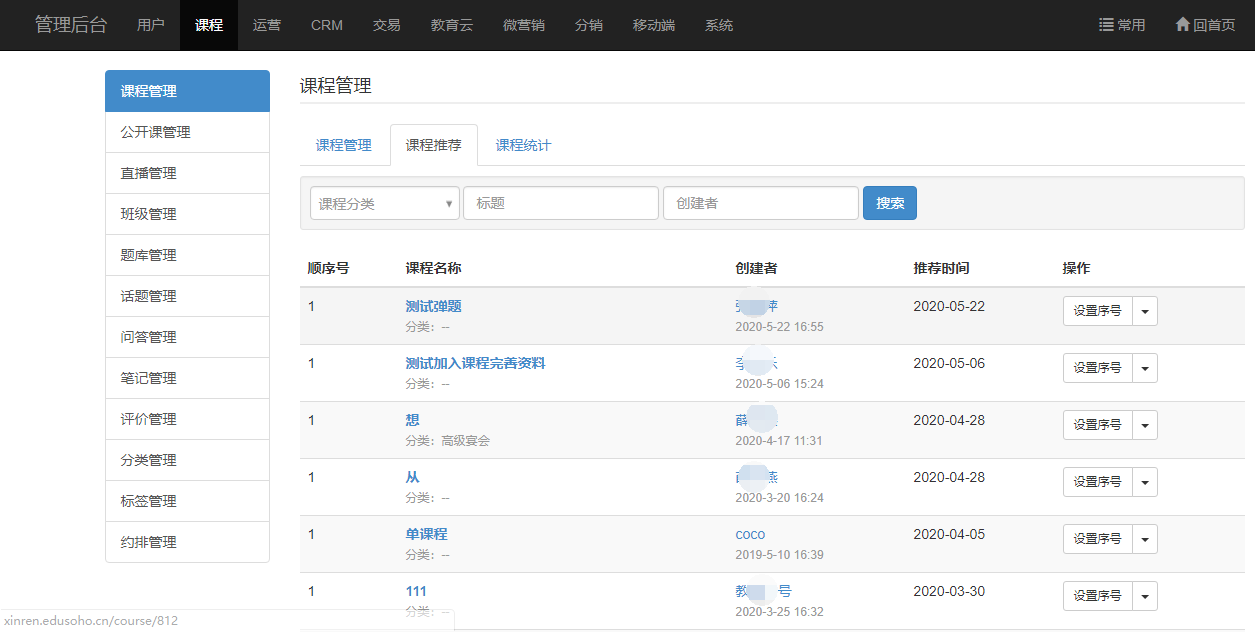The height and width of the screenshot is (632, 1255).
Task: Switch to the 课程管理 tab
Action: tap(344, 145)
